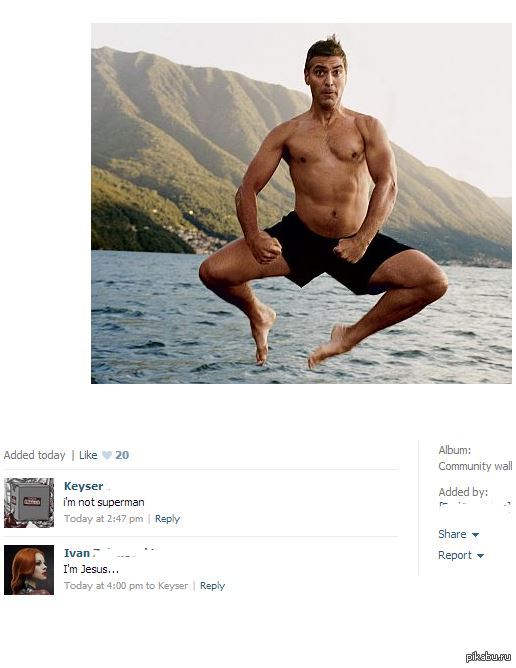The image size is (516, 668).
Task: Open the Added by uploader name
Action: pyautogui.click(x=475, y=507)
